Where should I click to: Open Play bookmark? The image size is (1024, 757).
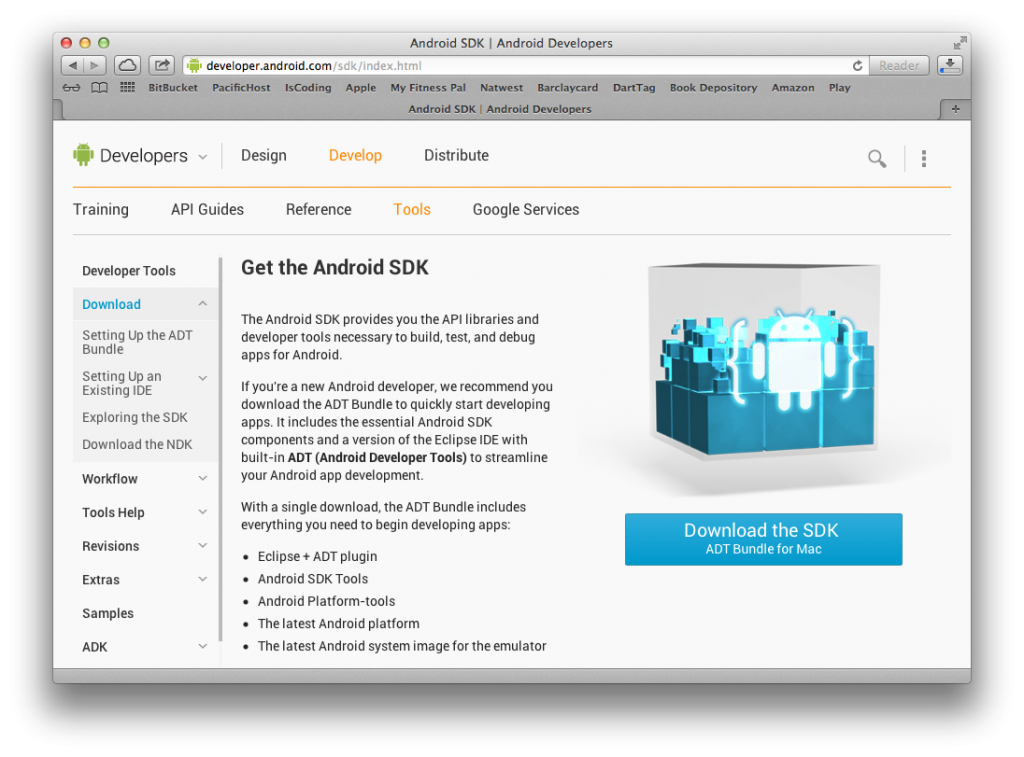(839, 88)
